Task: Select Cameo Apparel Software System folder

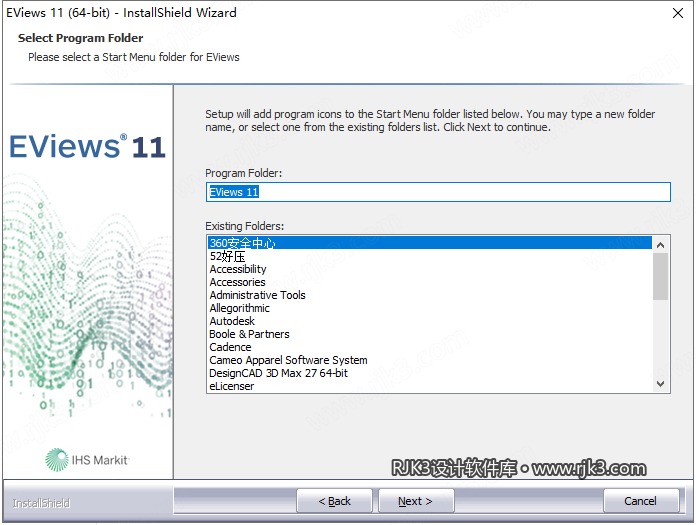Action: [x=430, y=360]
